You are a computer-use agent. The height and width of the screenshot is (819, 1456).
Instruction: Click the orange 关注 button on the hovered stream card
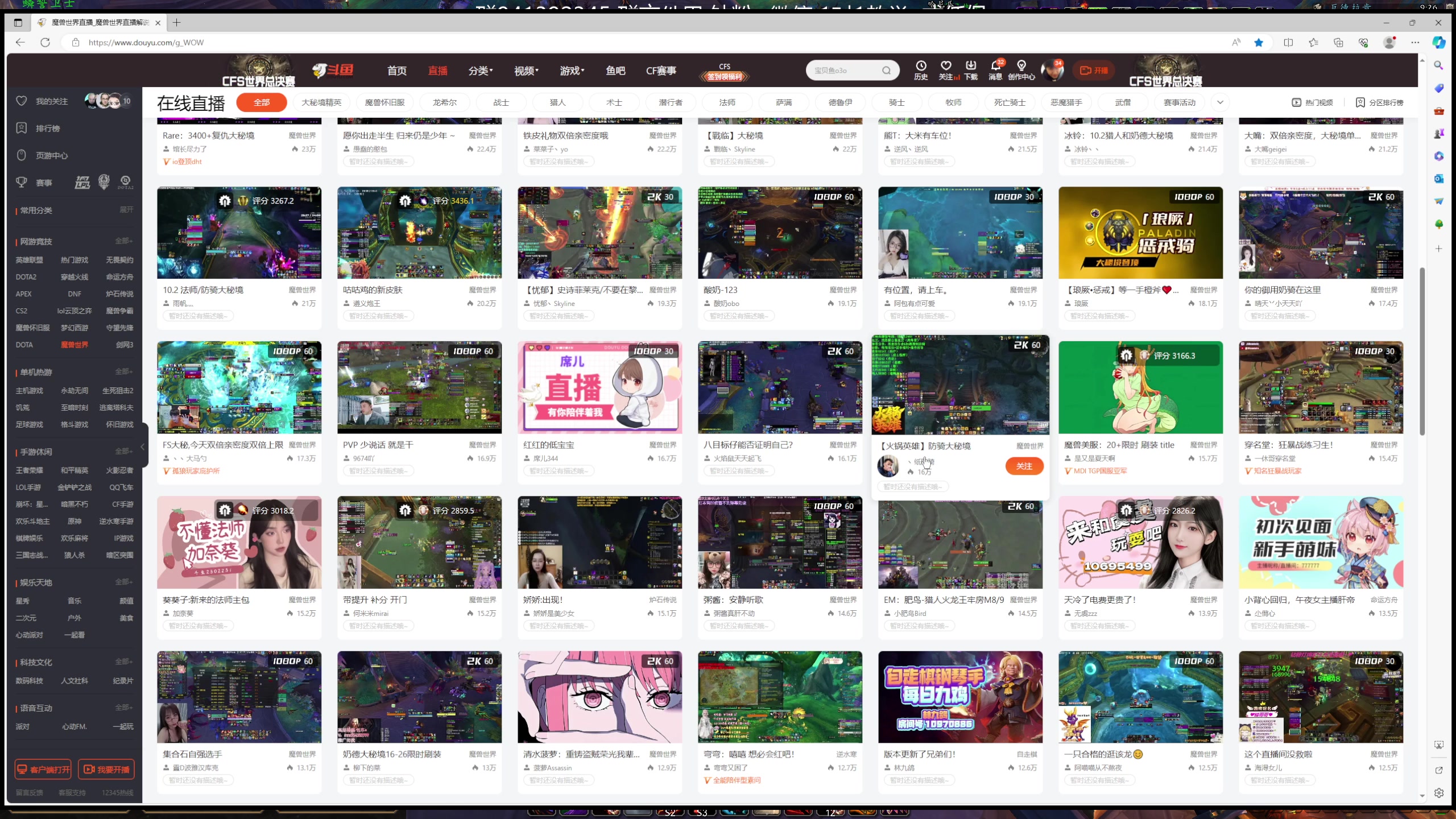click(x=1024, y=466)
